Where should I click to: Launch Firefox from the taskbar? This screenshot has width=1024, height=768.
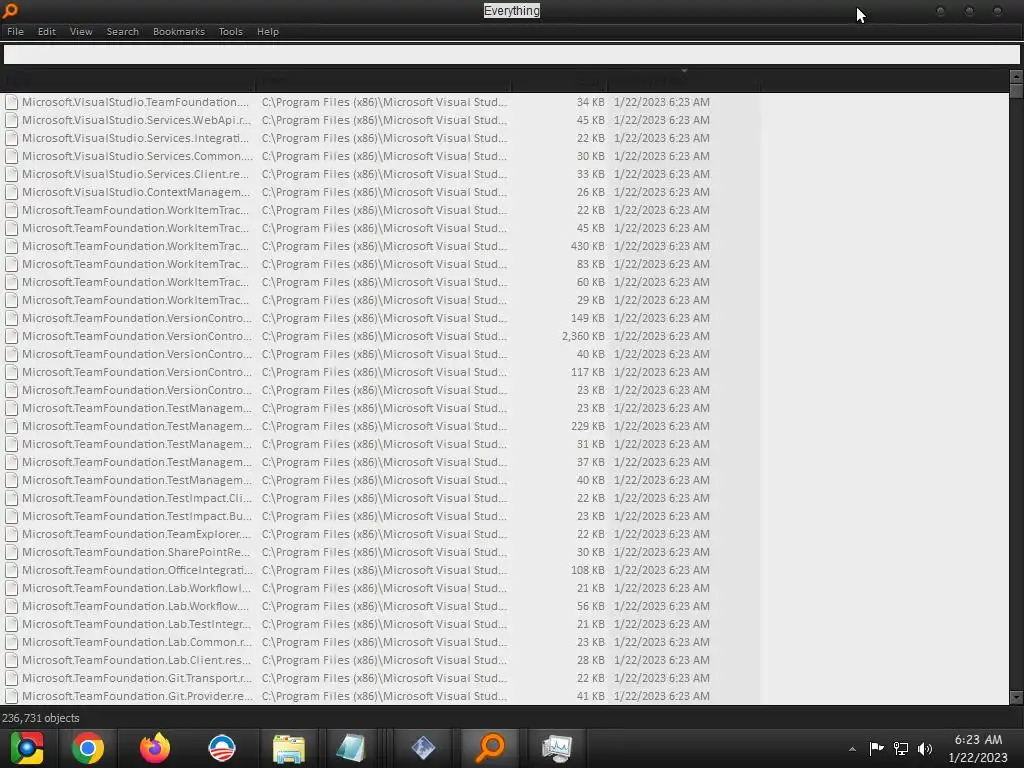pos(155,748)
